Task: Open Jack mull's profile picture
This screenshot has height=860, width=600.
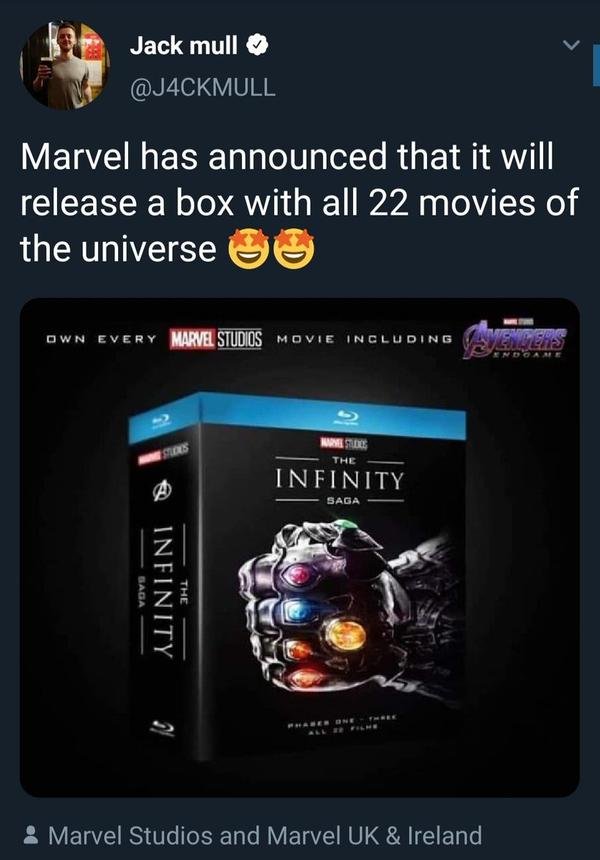Action: click(65, 65)
